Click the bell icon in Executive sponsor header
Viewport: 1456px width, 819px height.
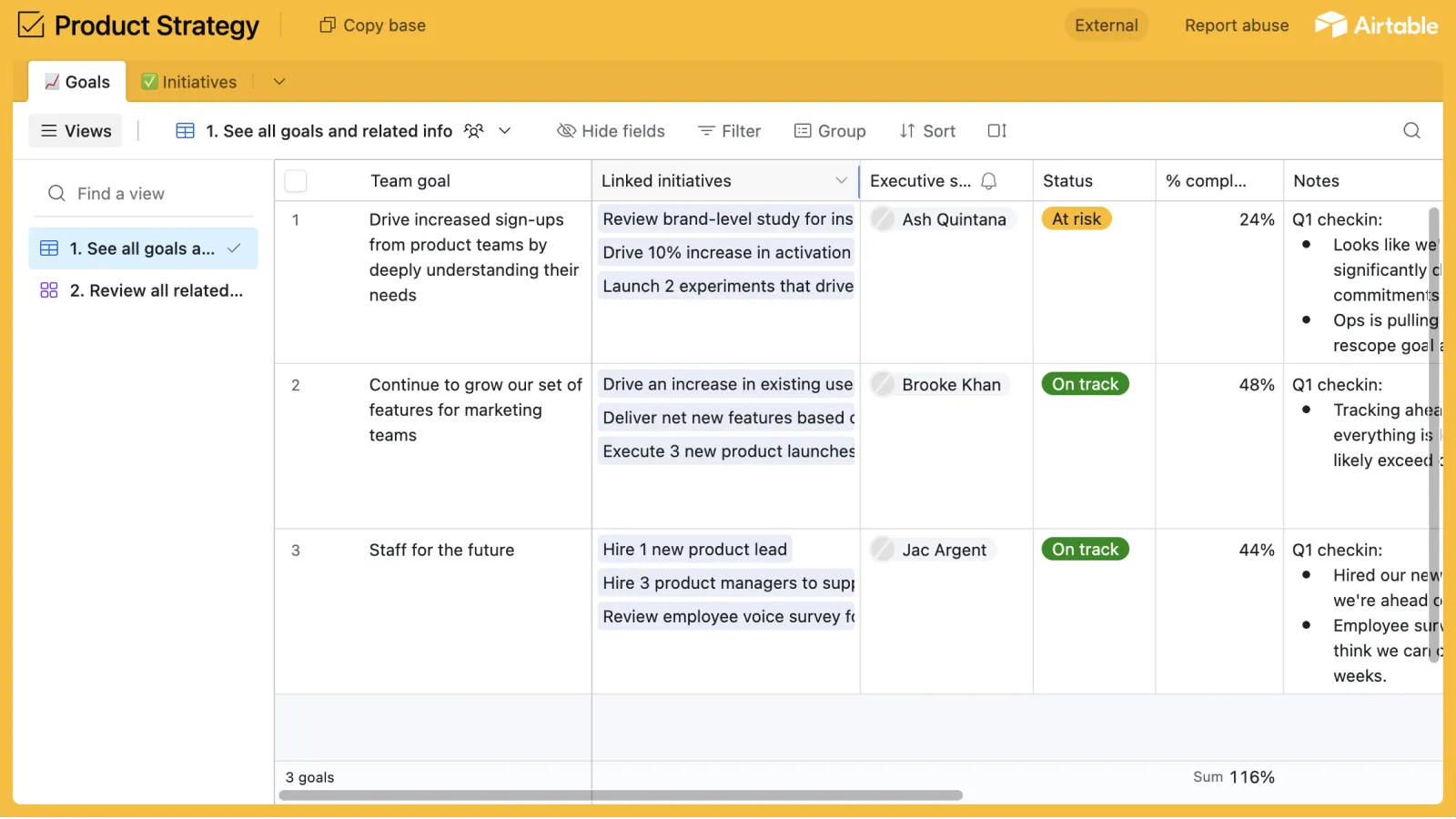click(x=989, y=181)
